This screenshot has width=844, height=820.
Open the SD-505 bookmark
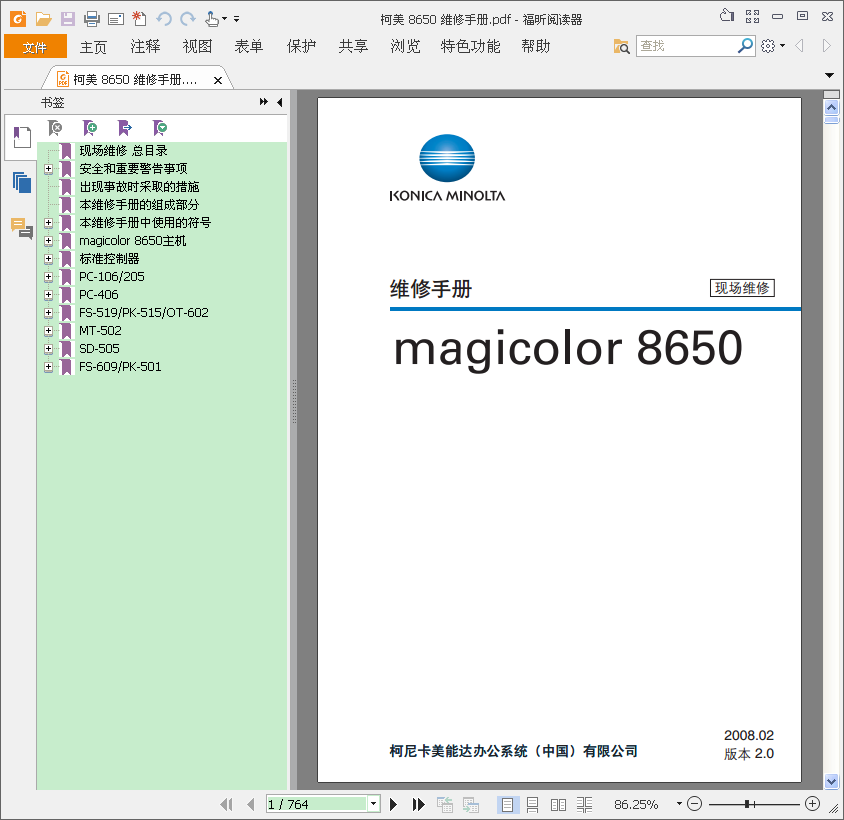100,349
